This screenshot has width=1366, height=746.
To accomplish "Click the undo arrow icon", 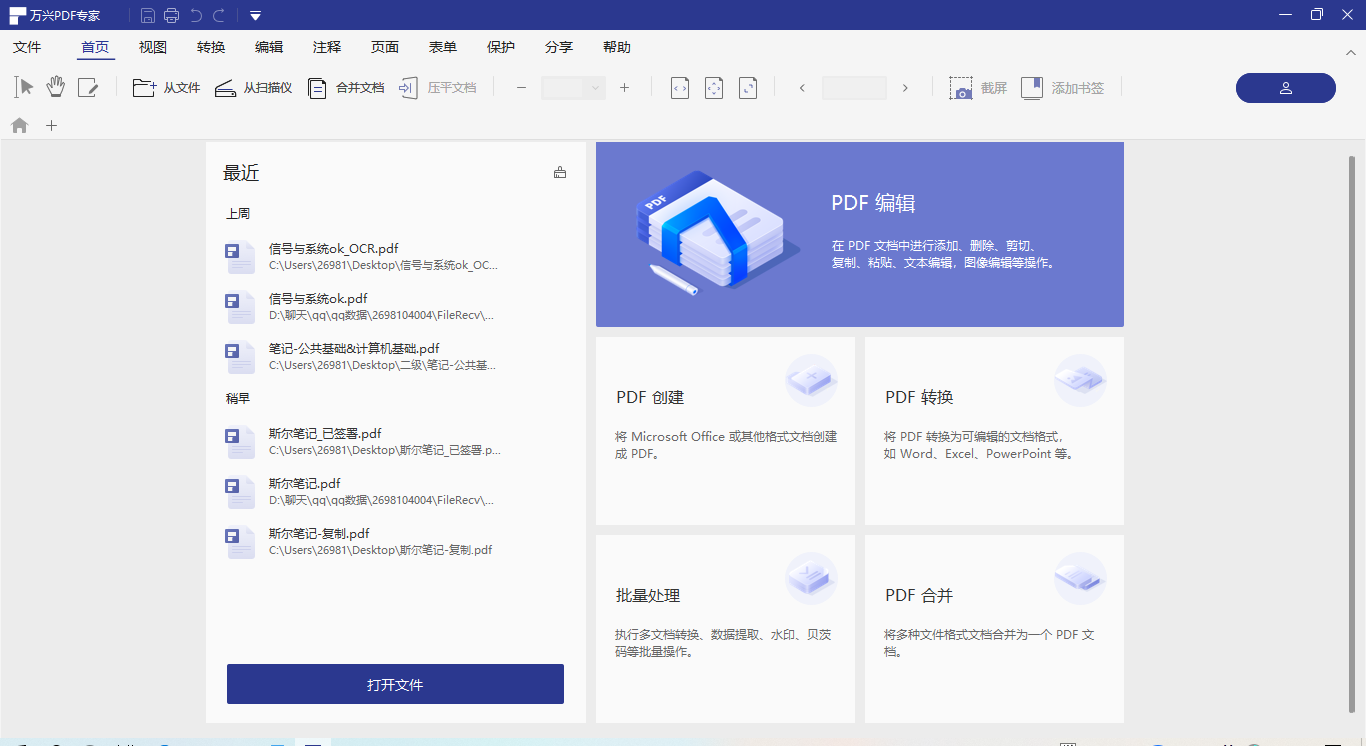I will 196,15.
